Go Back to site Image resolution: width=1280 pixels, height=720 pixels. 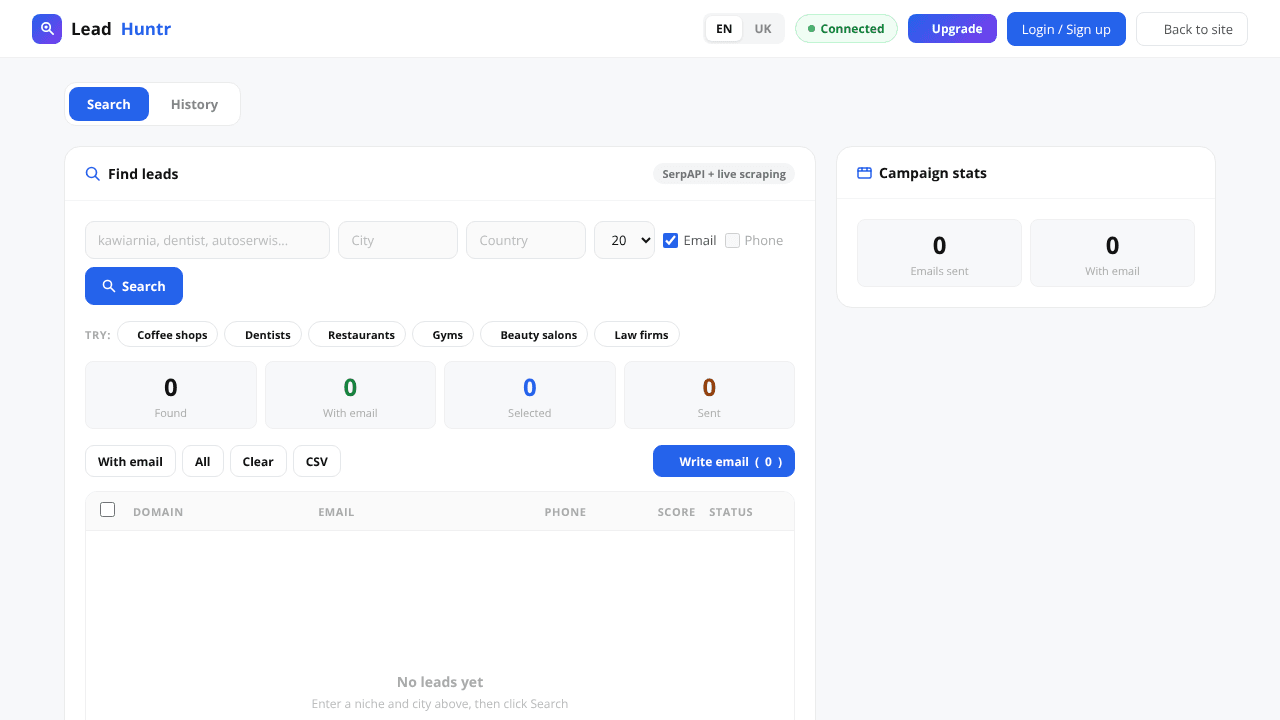[1192, 29]
